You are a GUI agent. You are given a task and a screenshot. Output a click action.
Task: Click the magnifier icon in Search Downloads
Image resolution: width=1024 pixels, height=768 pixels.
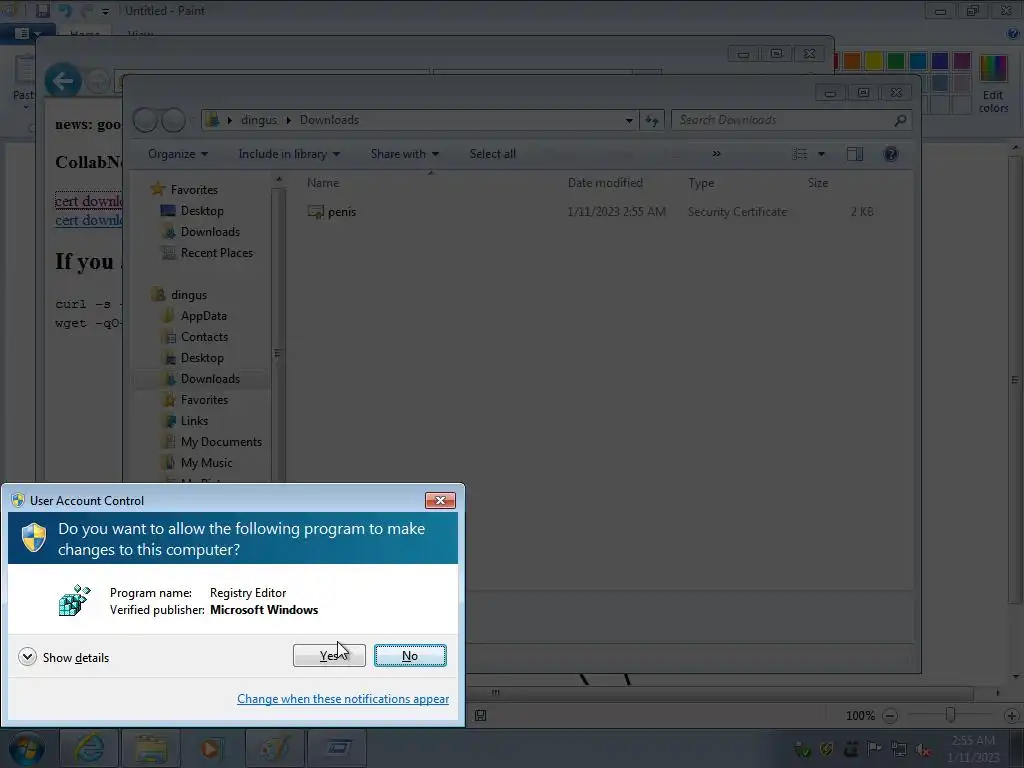900,120
